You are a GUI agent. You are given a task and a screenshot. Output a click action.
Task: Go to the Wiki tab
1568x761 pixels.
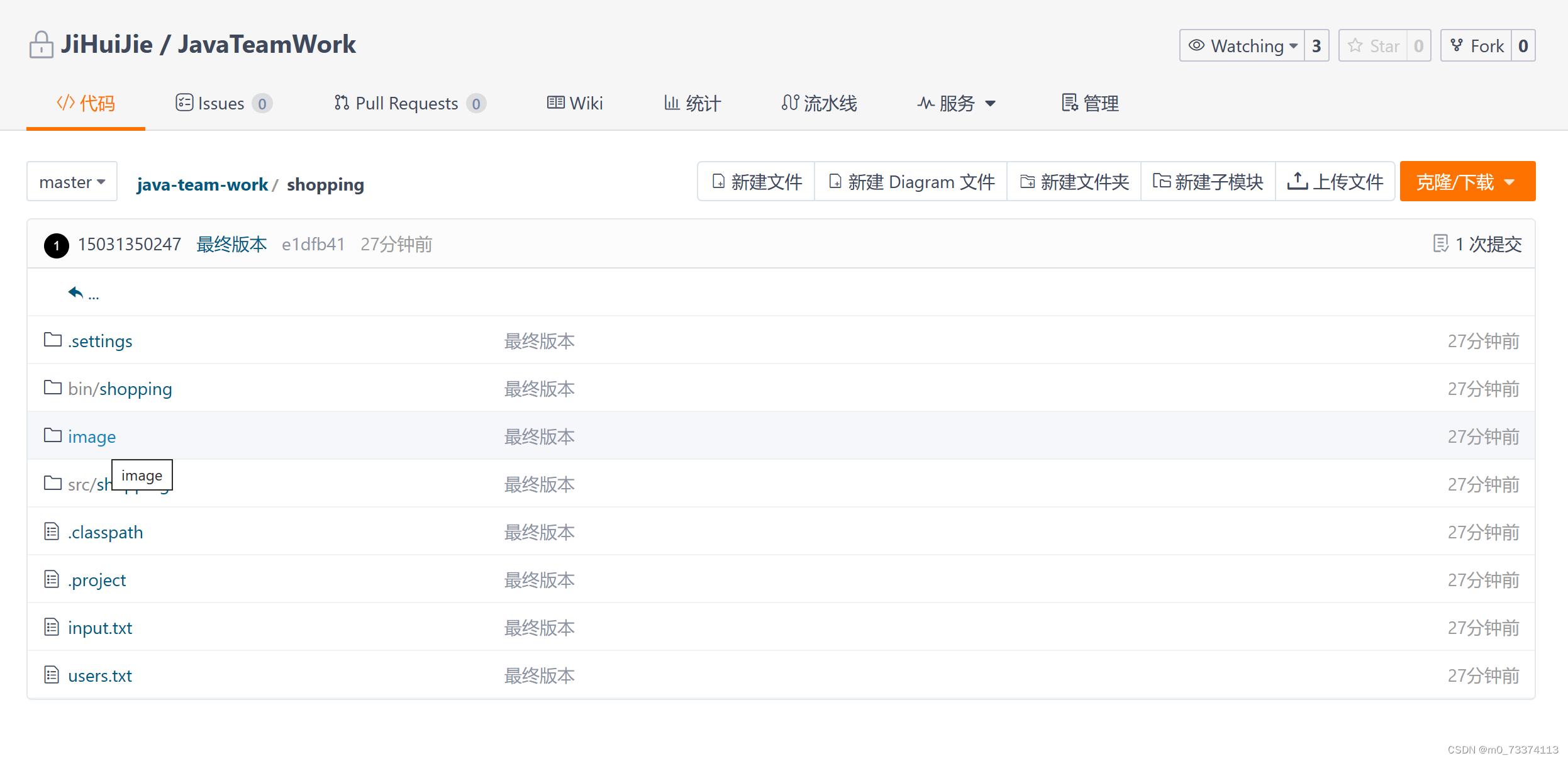575,103
